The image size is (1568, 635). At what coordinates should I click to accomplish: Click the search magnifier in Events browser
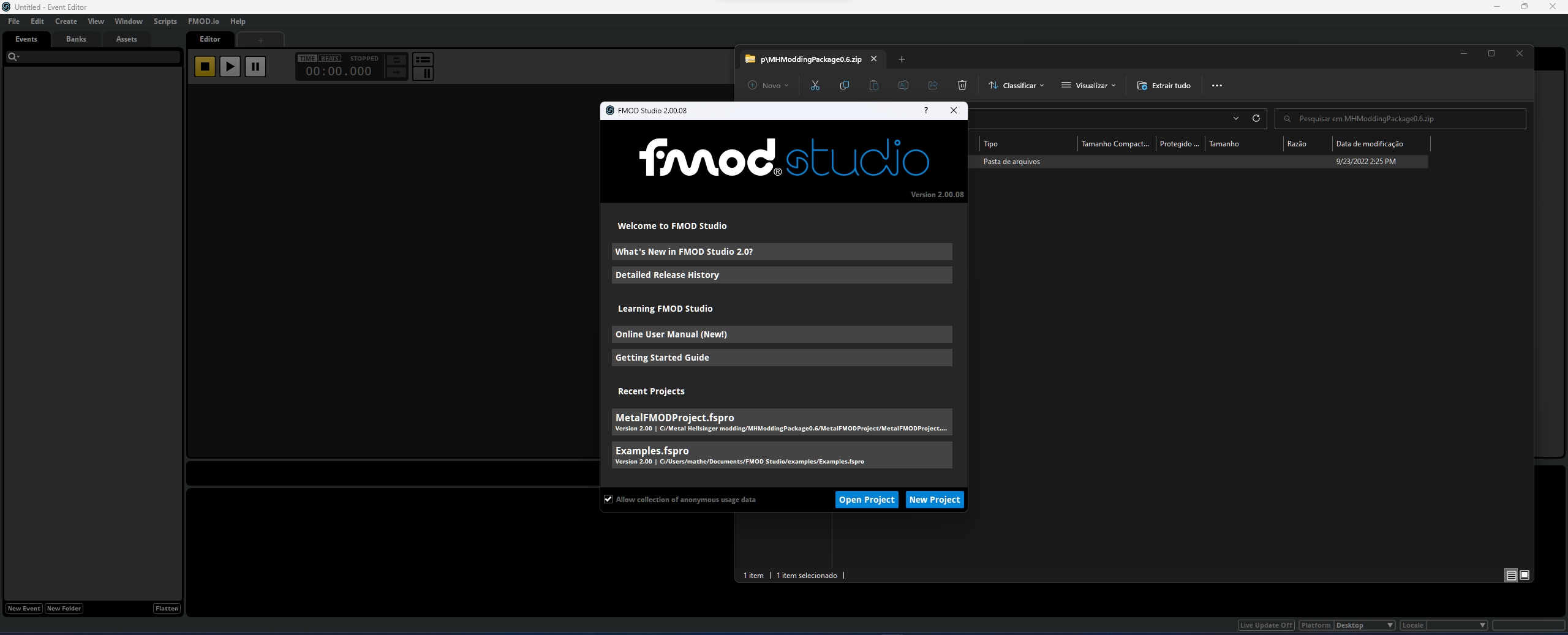coord(12,57)
